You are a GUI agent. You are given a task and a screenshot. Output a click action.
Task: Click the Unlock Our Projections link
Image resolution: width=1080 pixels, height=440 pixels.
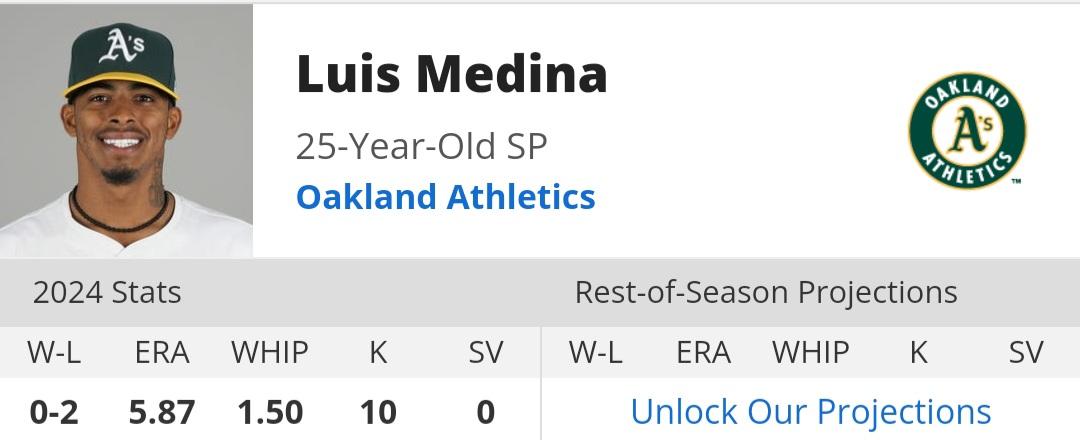(x=810, y=411)
